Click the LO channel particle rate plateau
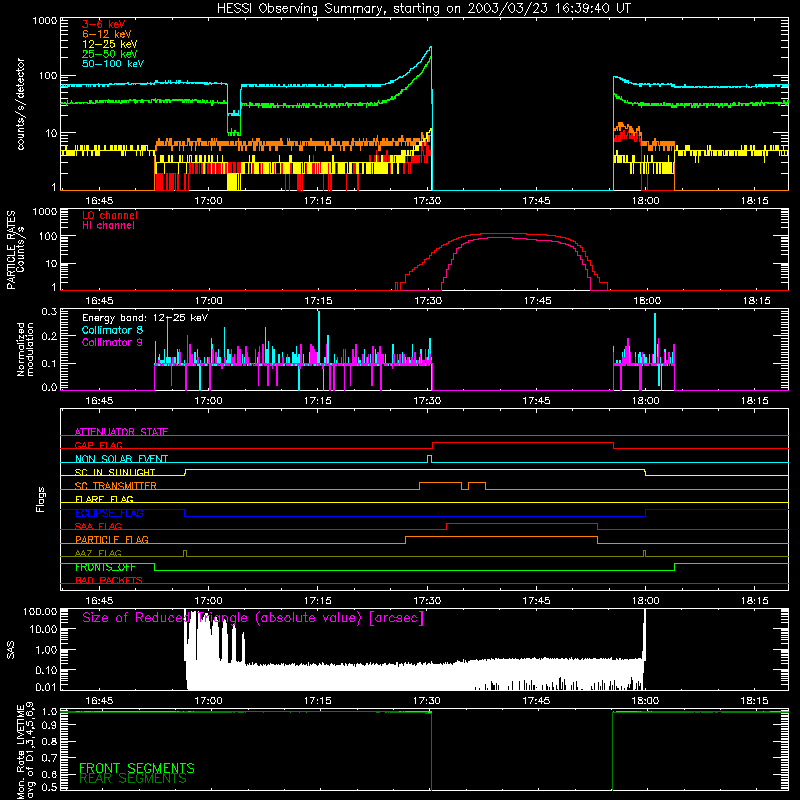This screenshot has height=800, width=800. 505,234
